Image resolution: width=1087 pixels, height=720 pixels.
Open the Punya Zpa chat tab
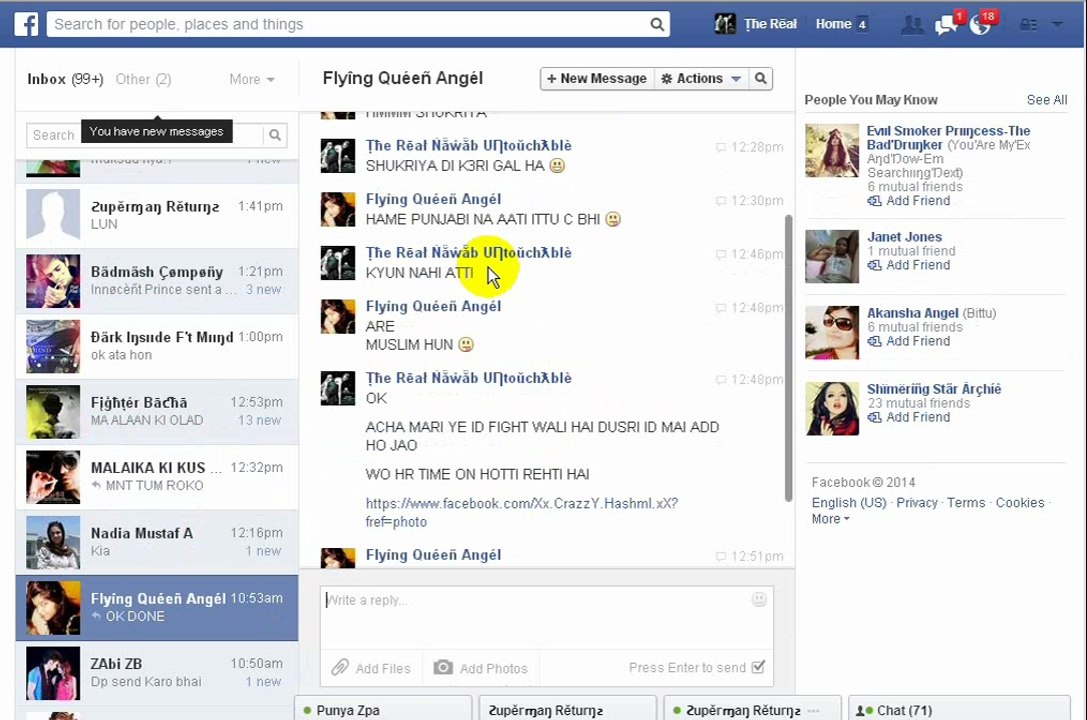[x=383, y=710]
